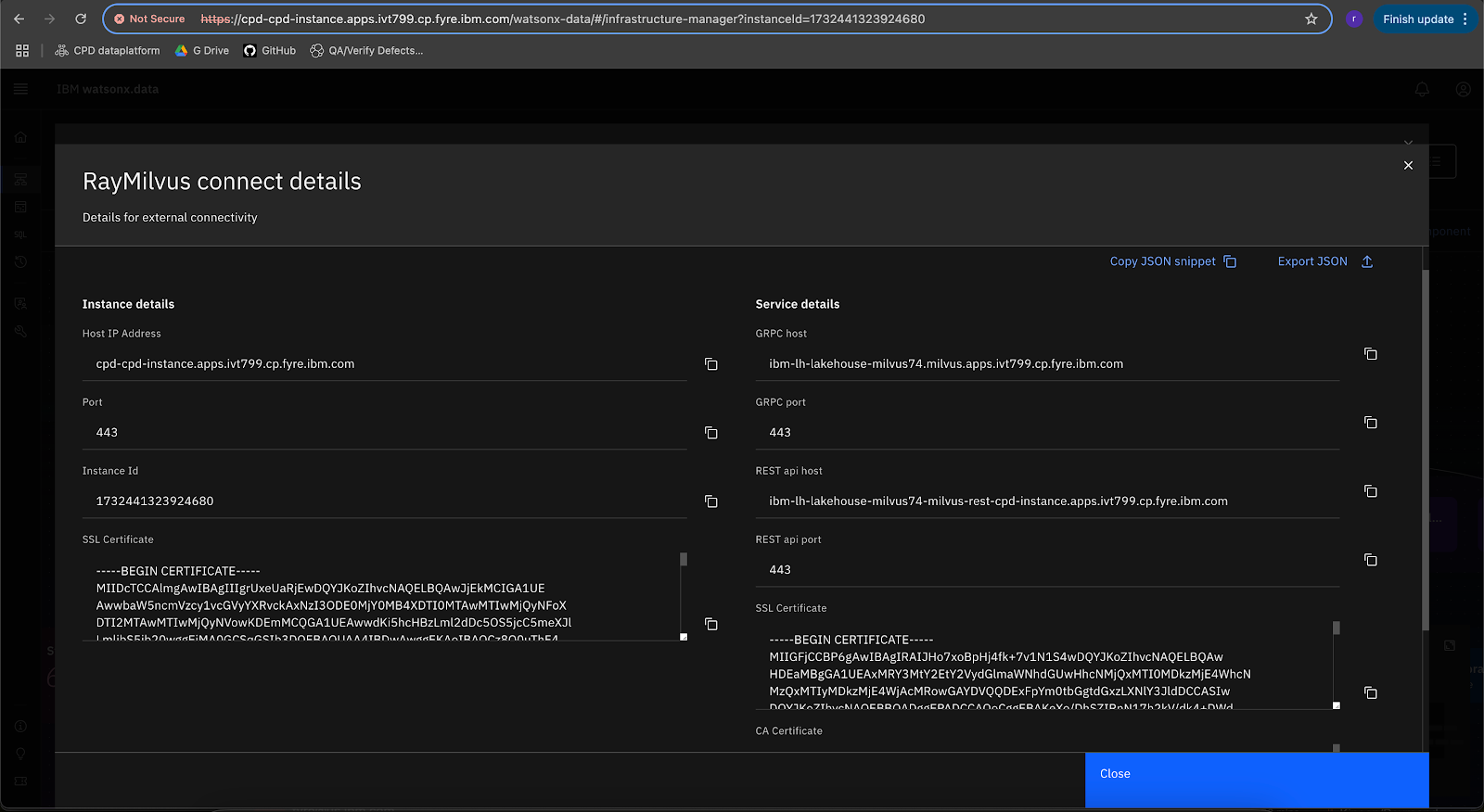Viewport: 1484px width, 812px height.
Task: Open the watsonx.data hamburger menu
Action: tap(20, 89)
